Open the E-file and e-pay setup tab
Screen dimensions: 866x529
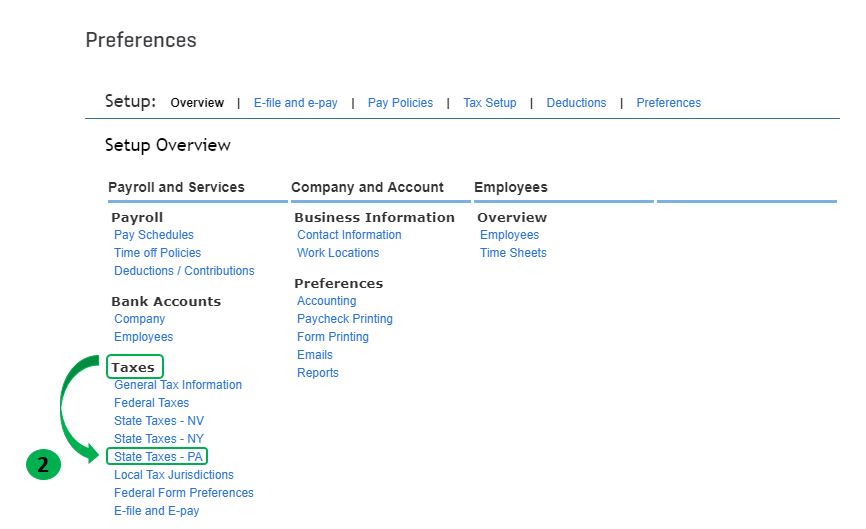coord(295,103)
